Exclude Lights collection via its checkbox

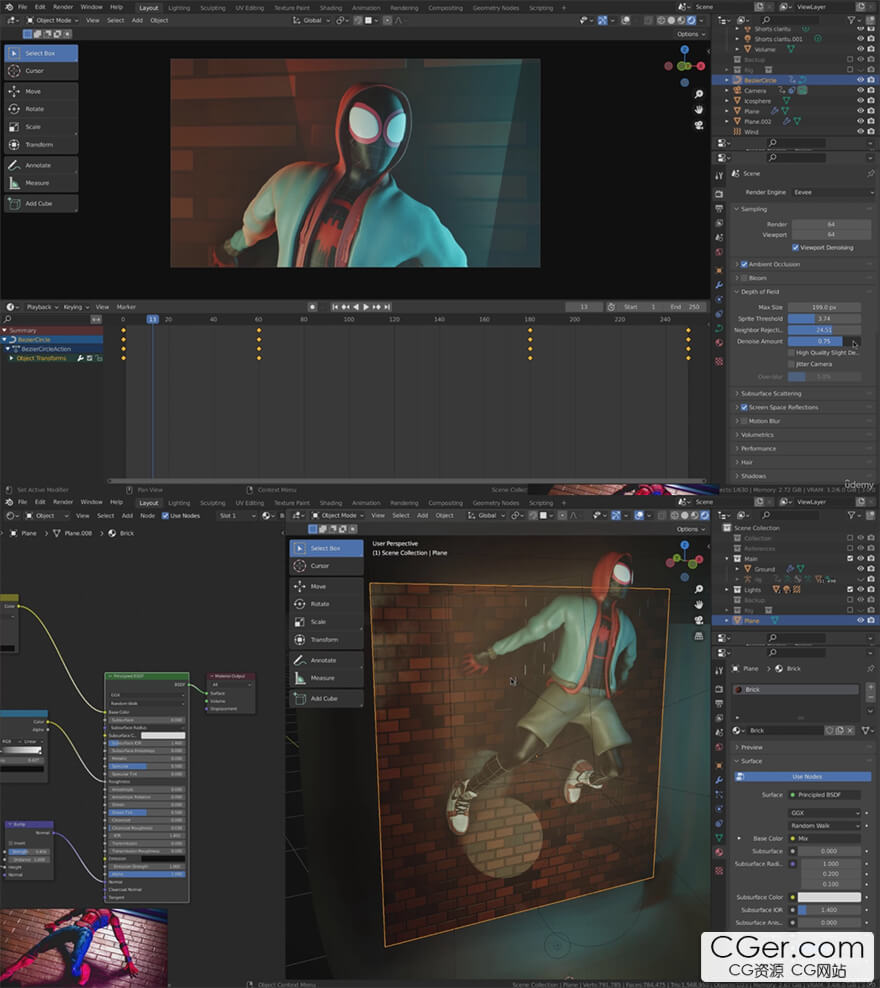850,590
